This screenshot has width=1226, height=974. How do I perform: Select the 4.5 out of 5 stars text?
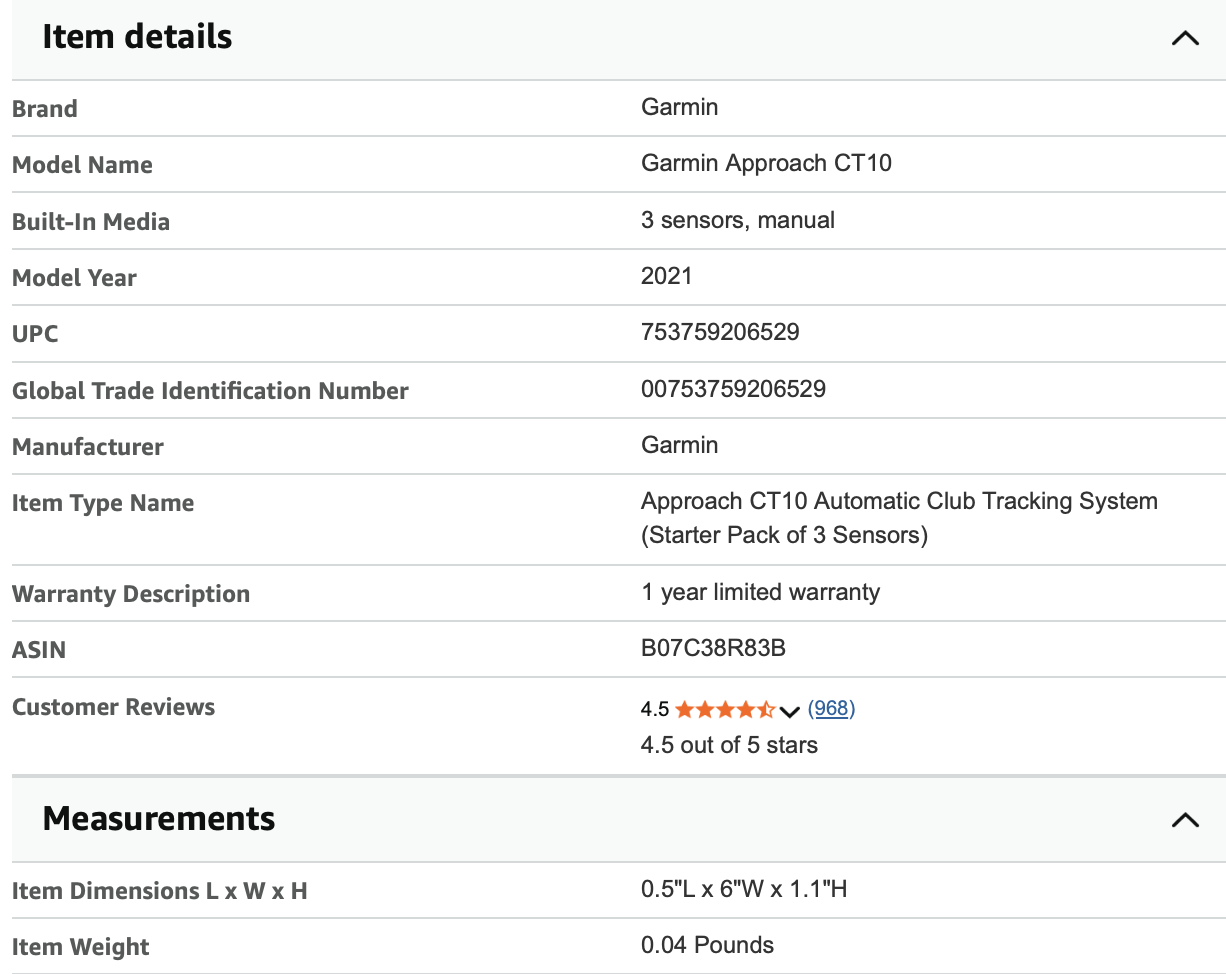[x=729, y=745]
